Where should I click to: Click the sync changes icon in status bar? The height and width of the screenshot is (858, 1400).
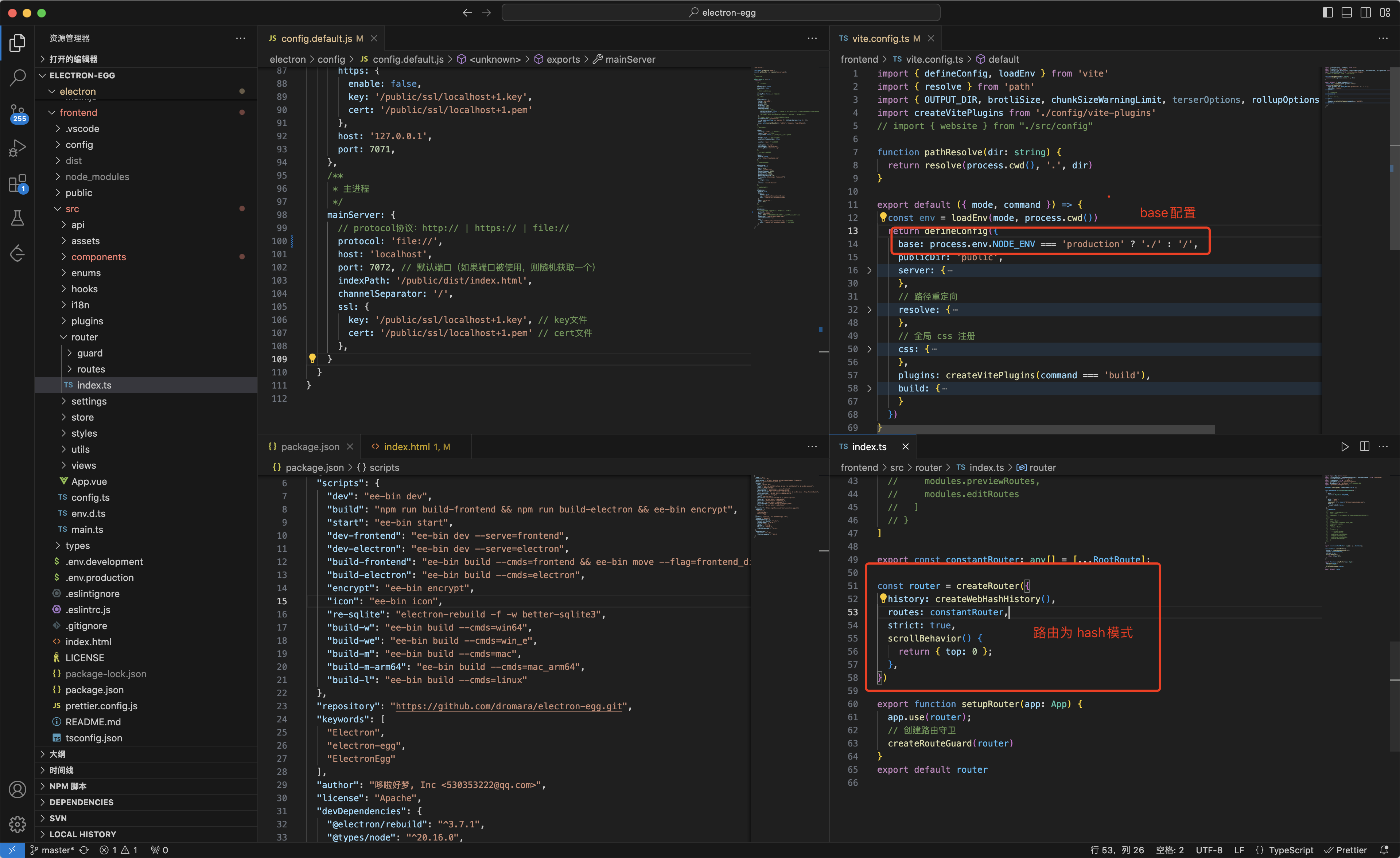point(84,850)
